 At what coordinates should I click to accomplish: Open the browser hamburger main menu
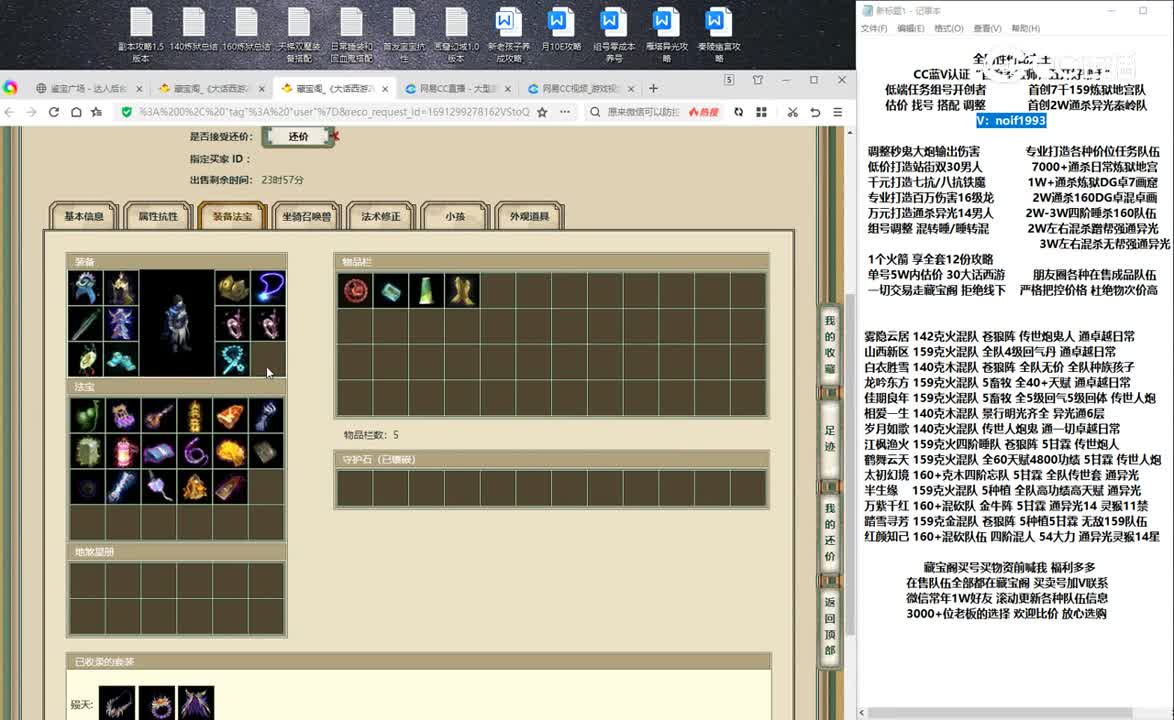(x=838, y=112)
